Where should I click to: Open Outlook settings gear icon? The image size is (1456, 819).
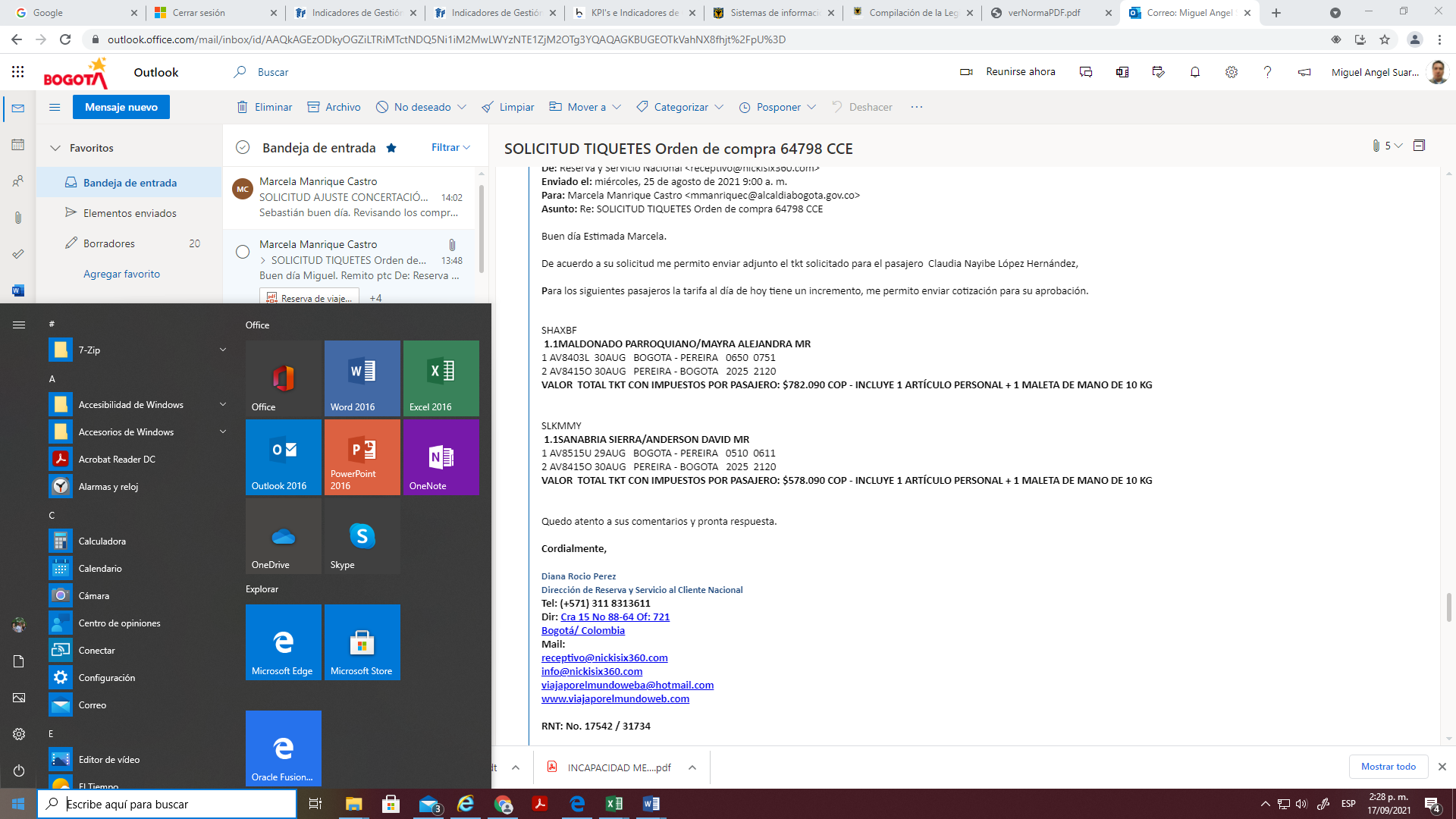[x=1231, y=72]
